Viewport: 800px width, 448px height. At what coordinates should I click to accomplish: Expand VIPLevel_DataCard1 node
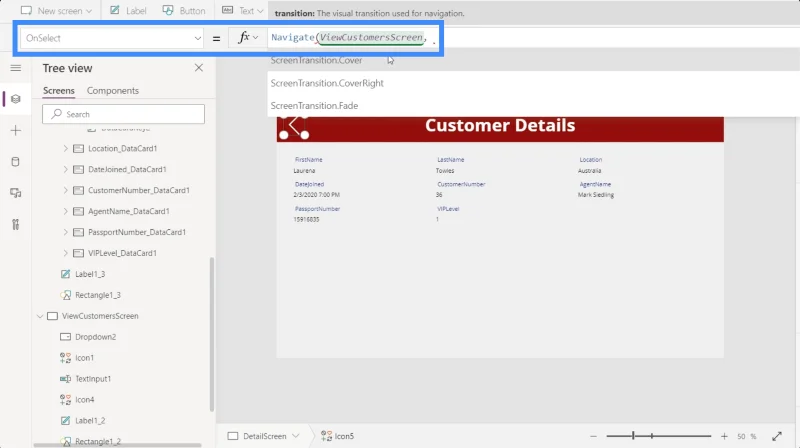65,253
